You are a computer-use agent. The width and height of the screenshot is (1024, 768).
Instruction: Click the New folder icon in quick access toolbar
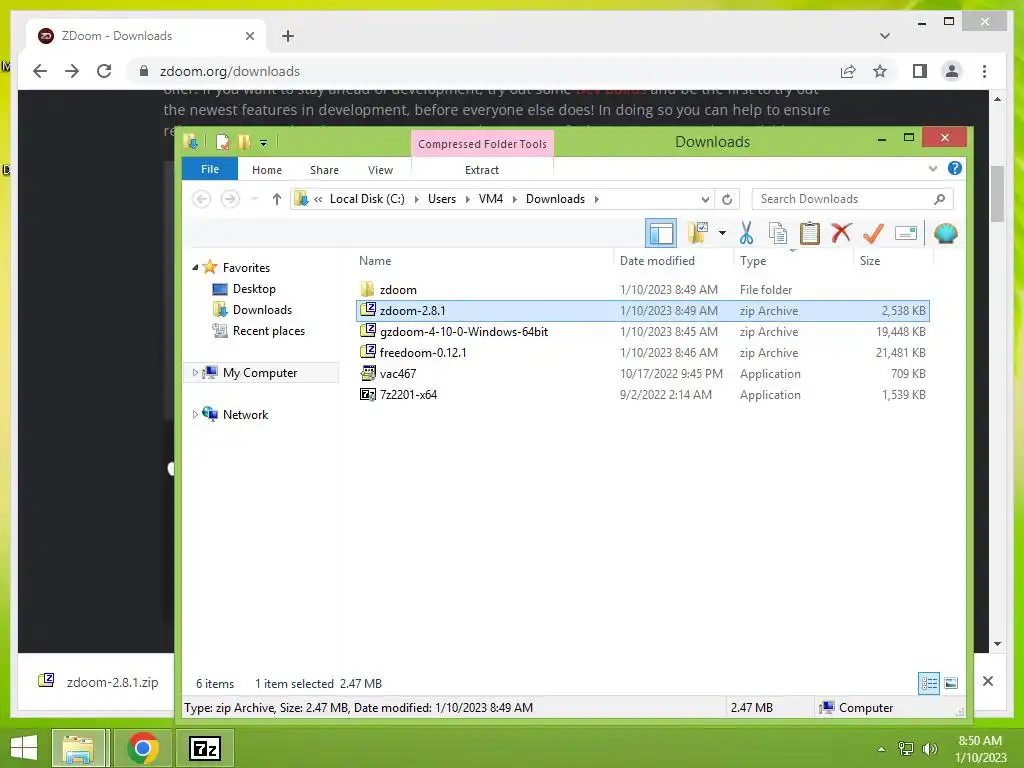tap(244, 142)
